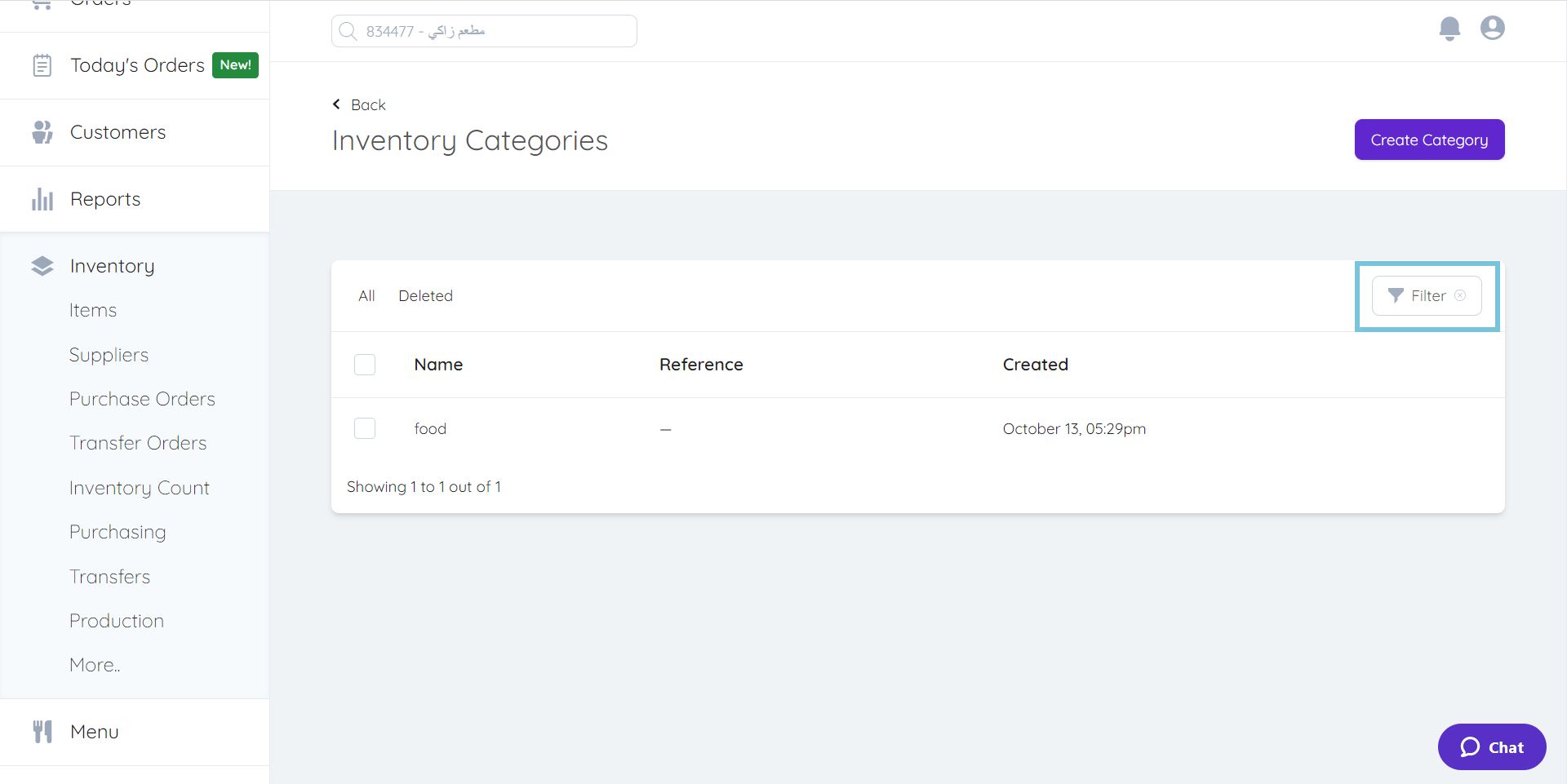Open the Today's Orders clipboard icon
1567x784 pixels.
pyautogui.click(x=42, y=64)
